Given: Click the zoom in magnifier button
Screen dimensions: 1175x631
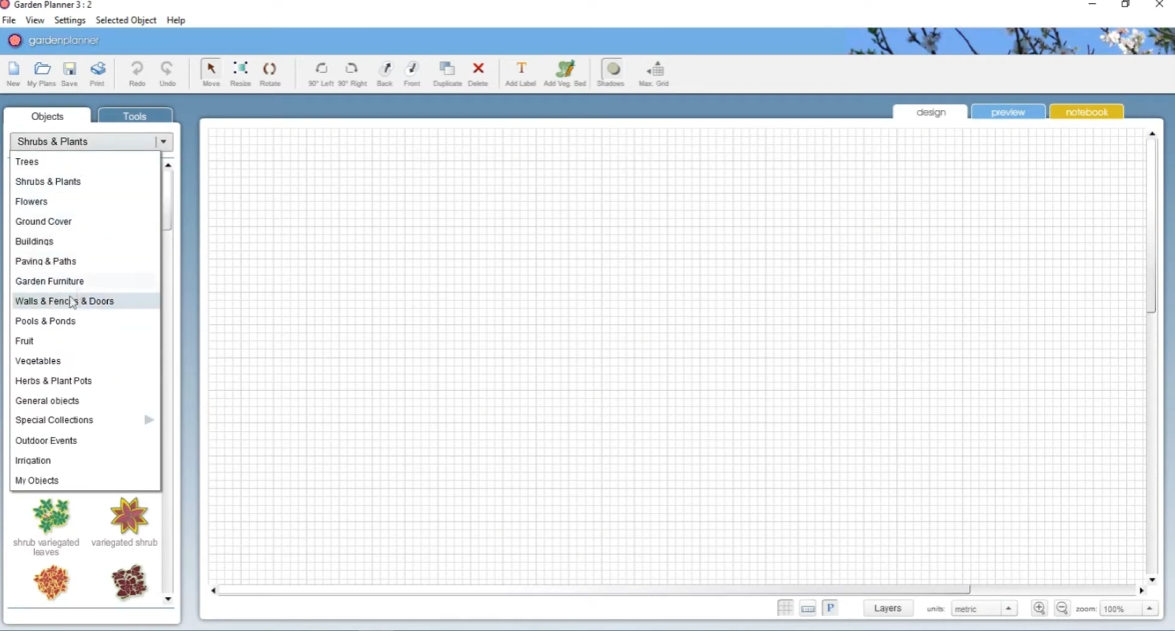Looking at the screenshot, I should 1039,609.
